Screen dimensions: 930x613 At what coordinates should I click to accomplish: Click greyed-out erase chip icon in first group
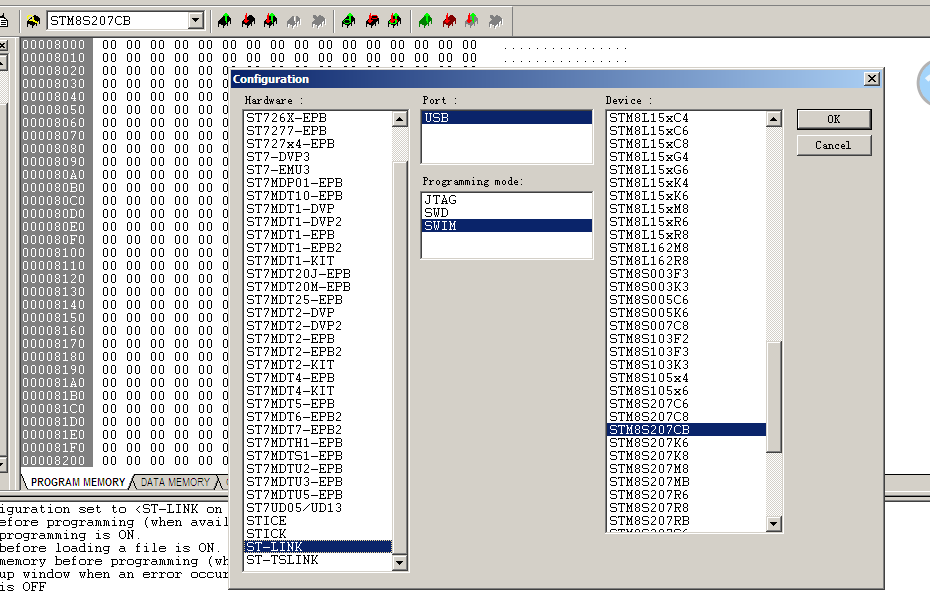[x=318, y=21]
